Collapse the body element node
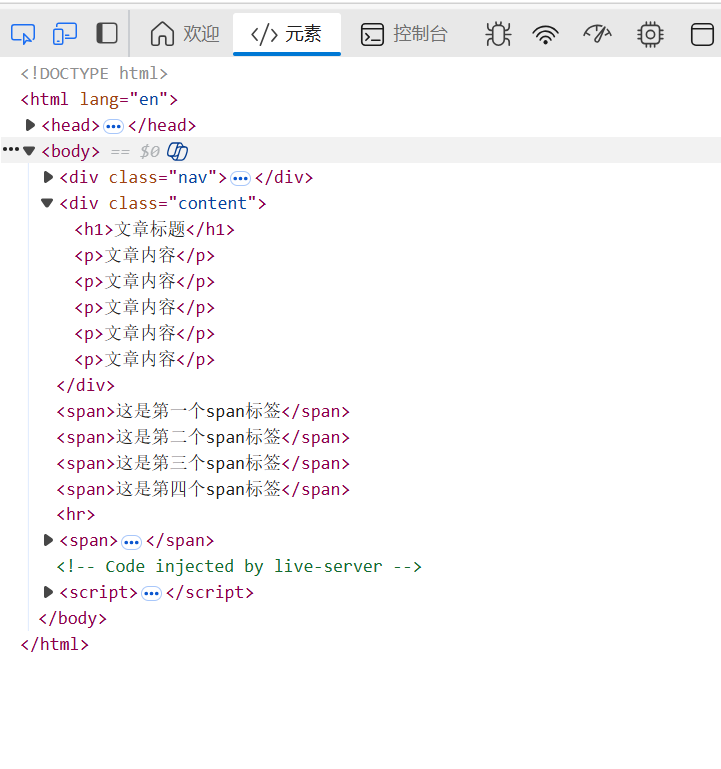Image resolution: width=721 pixels, height=769 pixels. pyautogui.click(x=29, y=151)
